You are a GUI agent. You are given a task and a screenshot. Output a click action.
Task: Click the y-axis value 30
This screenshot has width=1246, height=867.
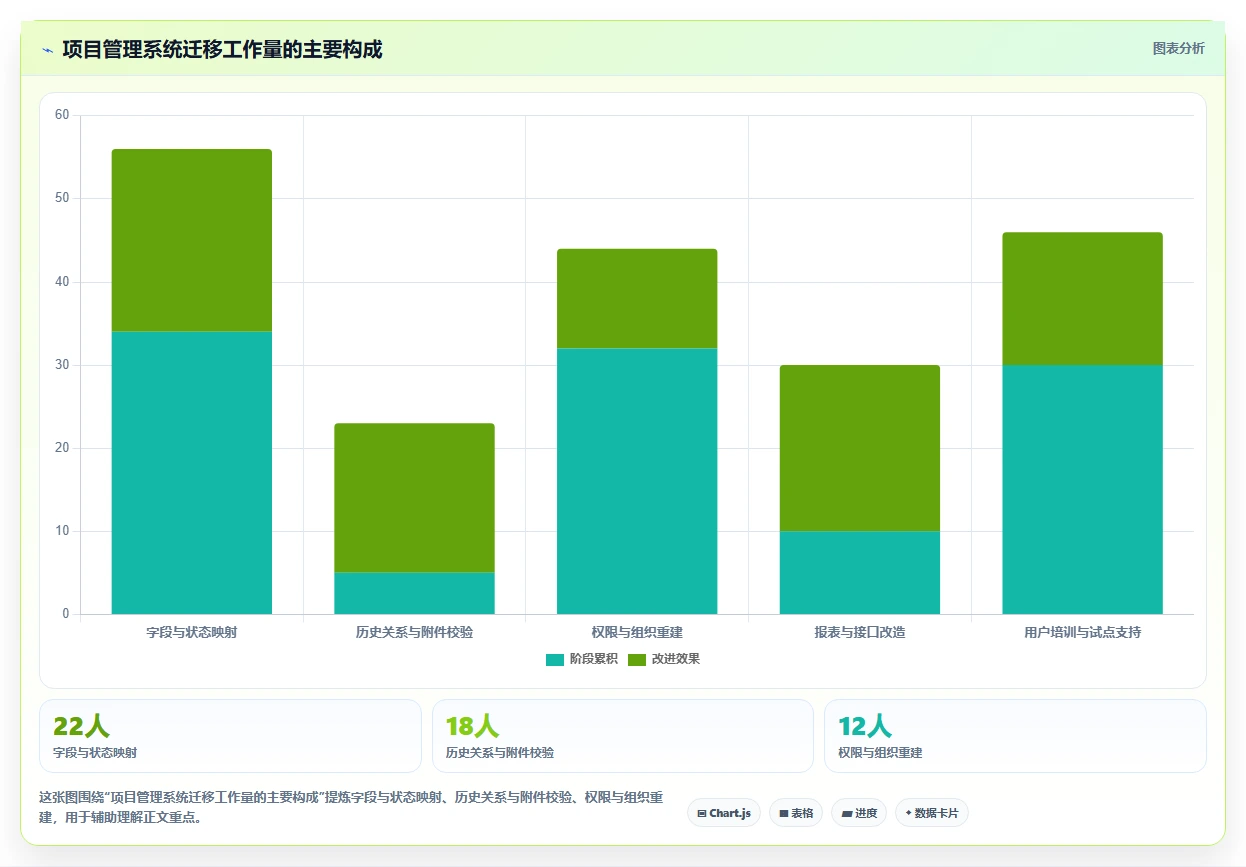62,365
